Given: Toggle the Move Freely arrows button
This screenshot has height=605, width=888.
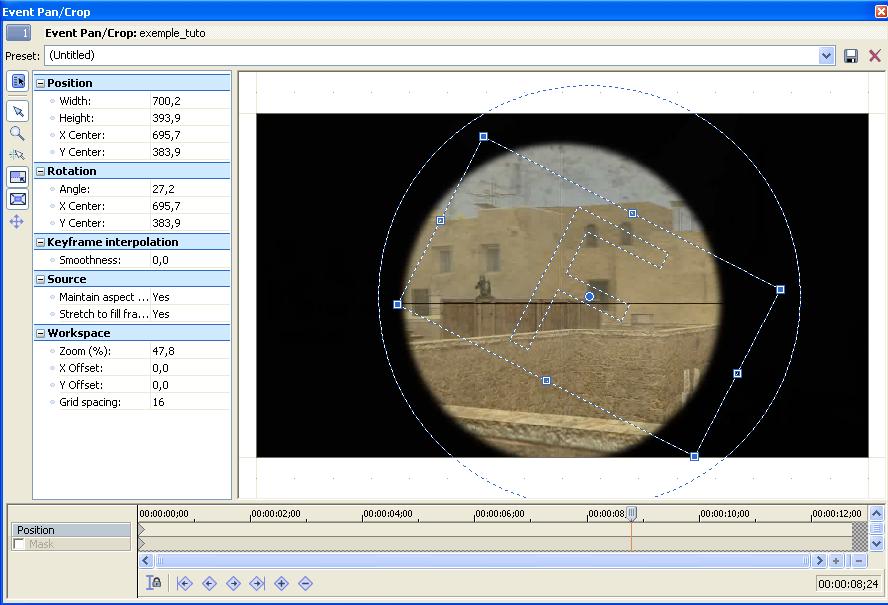Looking at the screenshot, I should [17, 221].
